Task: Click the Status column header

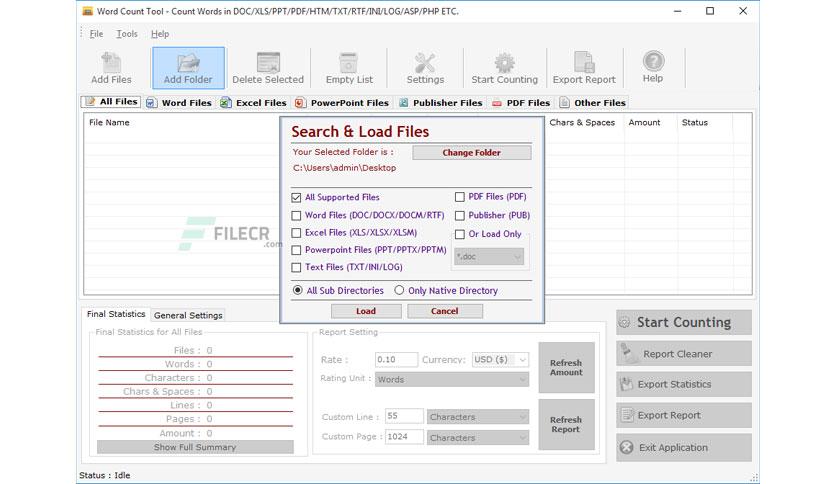Action: tap(695, 123)
